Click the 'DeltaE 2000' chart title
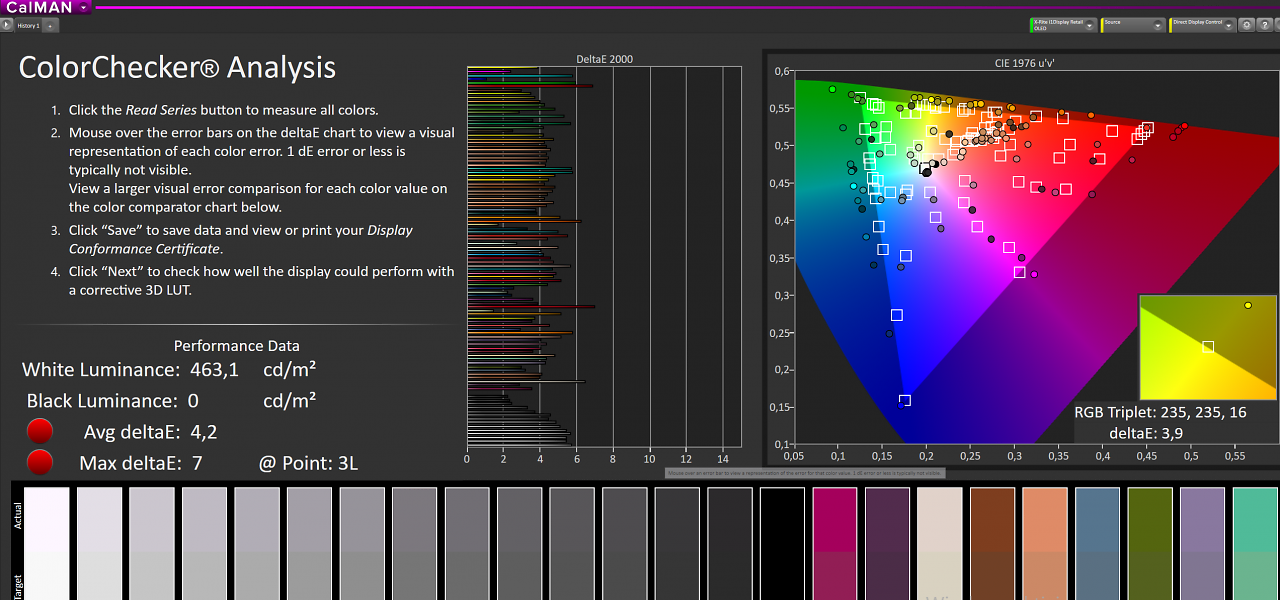Viewport: 1280px width, 600px height. point(605,59)
